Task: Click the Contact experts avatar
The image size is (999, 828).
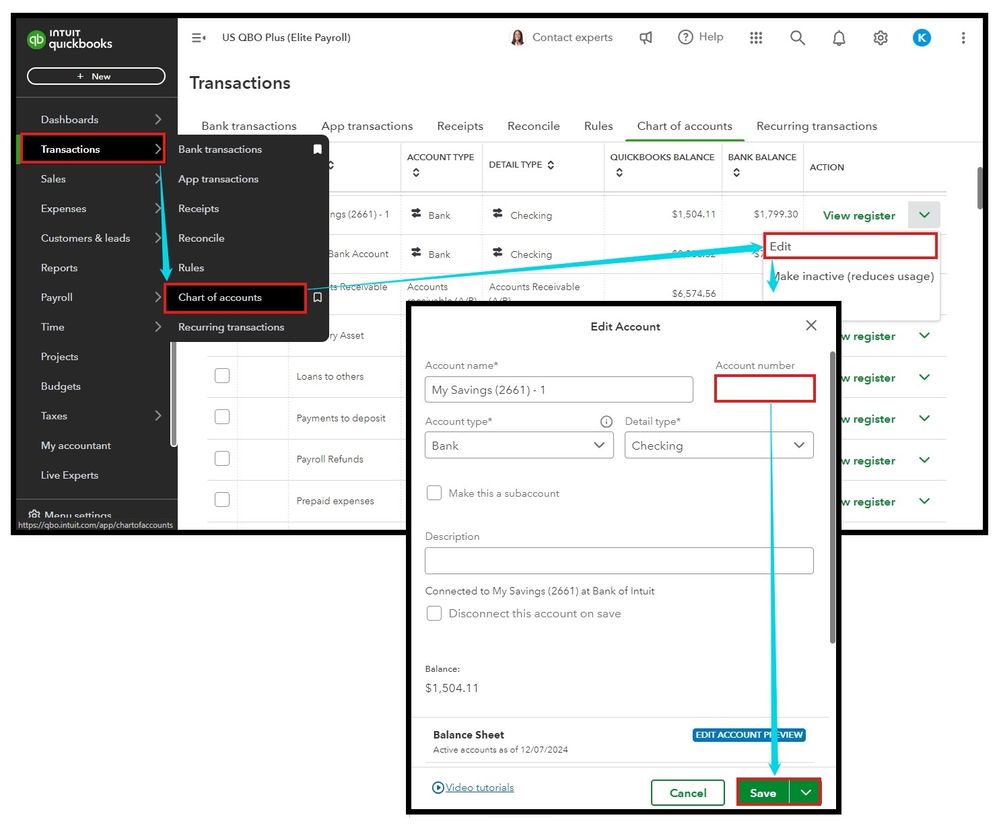Action: [x=517, y=38]
